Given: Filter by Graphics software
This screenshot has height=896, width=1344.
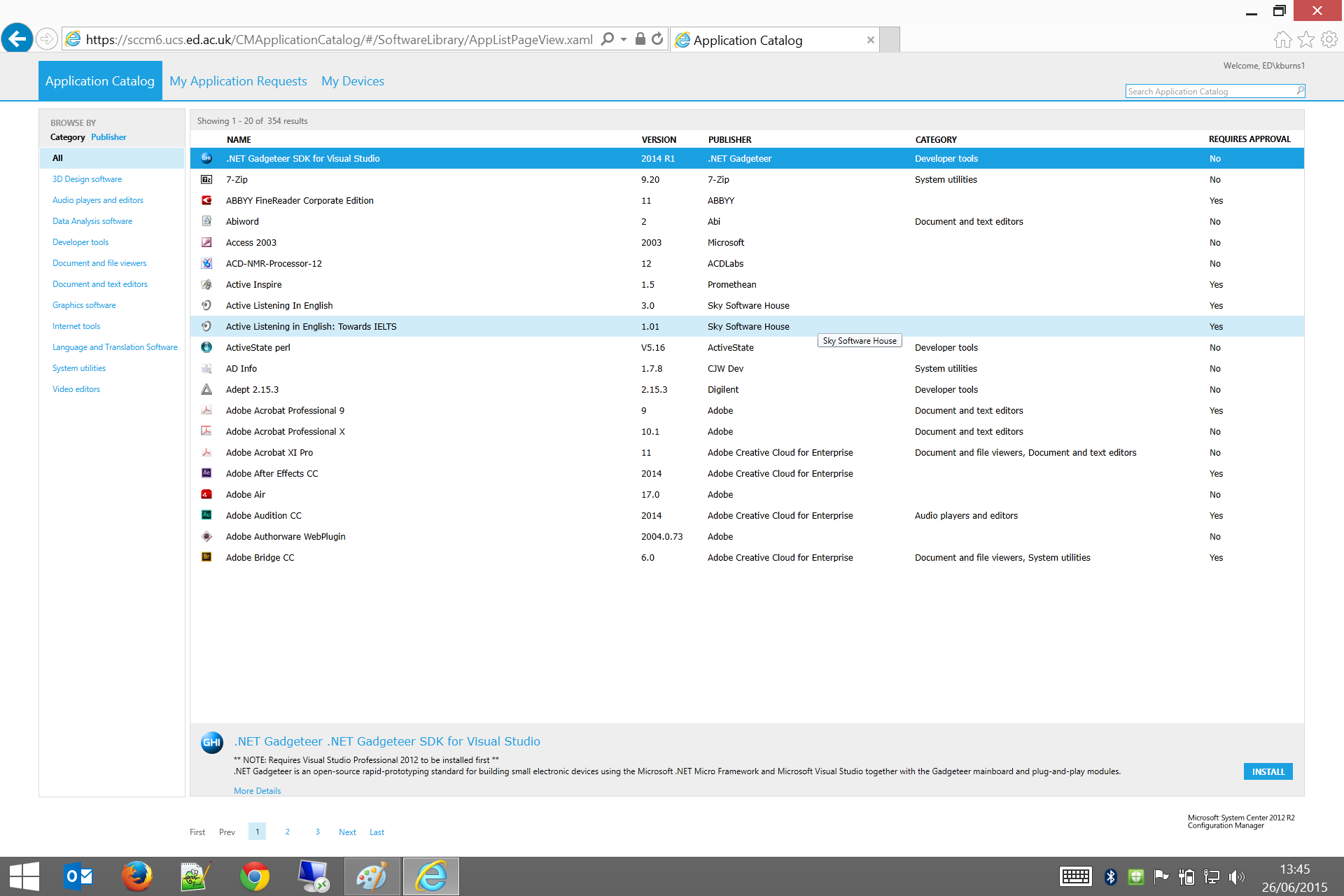Looking at the screenshot, I should pyautogui.click(x=84, y=305).
